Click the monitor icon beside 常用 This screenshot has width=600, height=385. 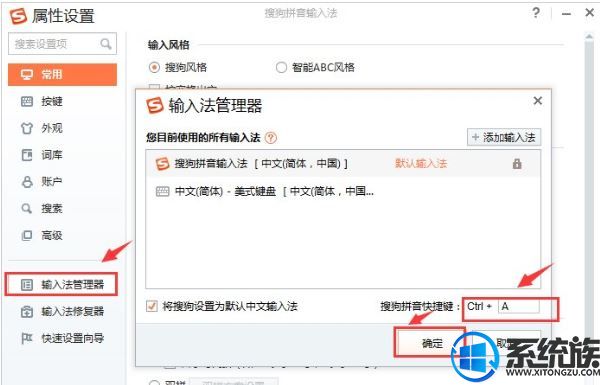pos(27,74)
